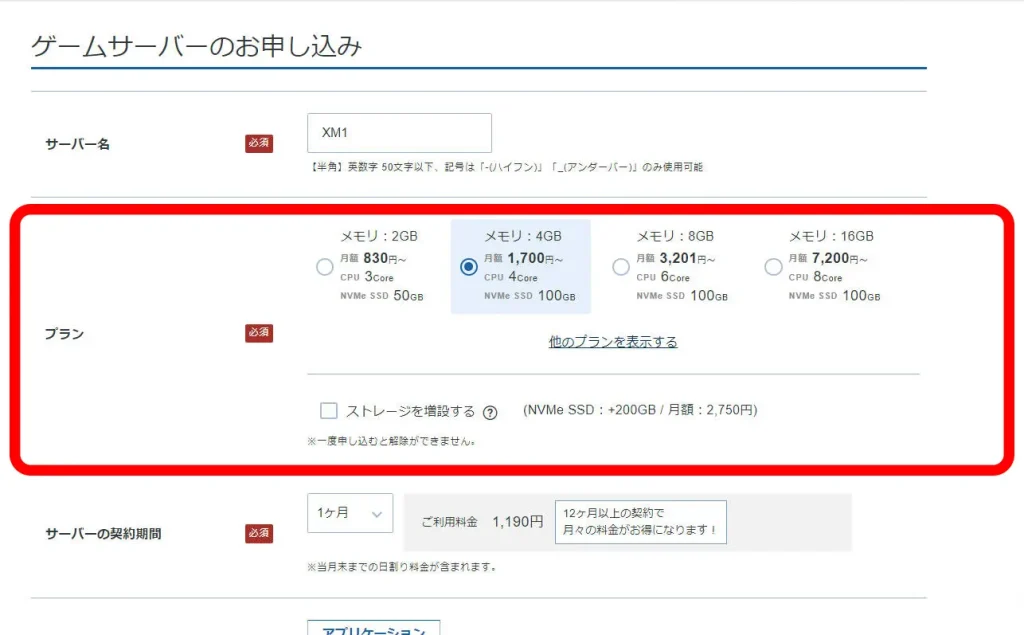Click the highlighted 4GB plan card

coord(520,265)
